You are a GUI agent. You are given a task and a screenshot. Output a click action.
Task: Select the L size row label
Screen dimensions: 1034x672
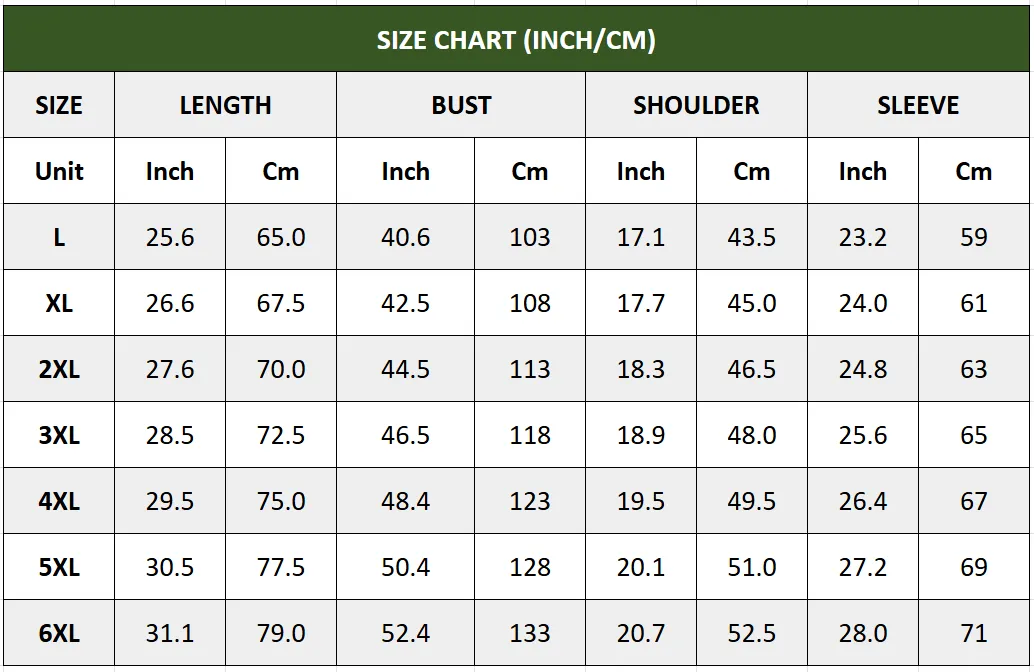click(59, 237)
